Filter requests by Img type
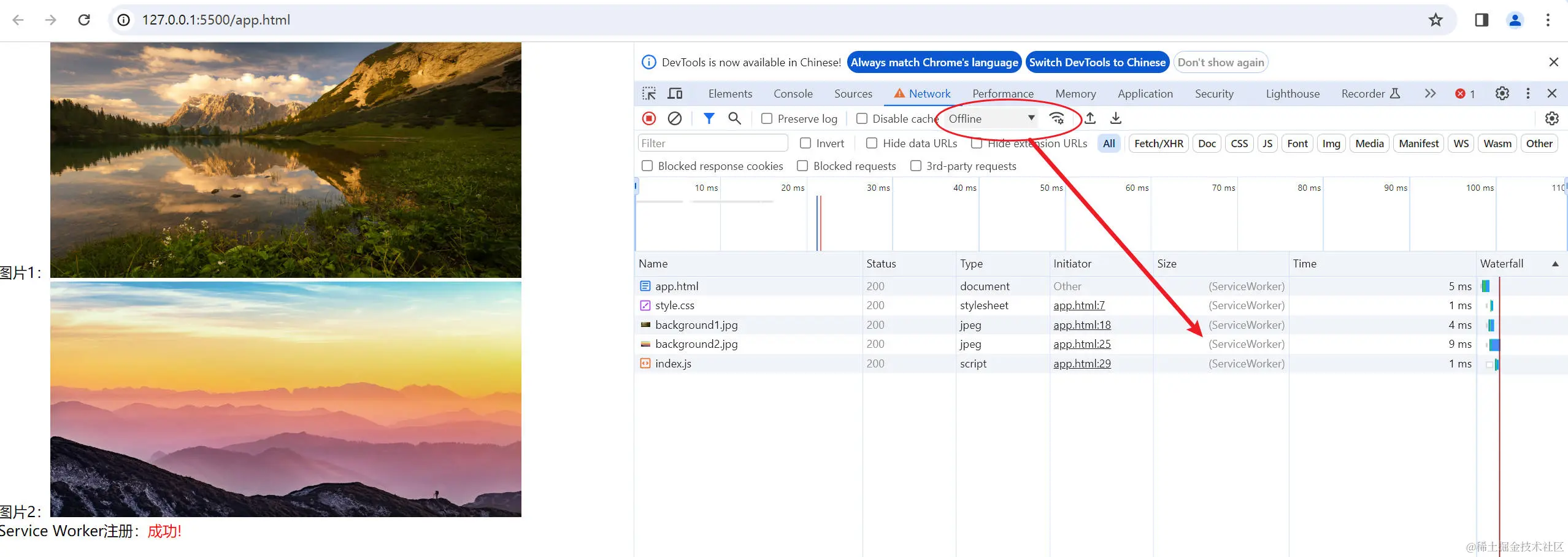The width and height of the screenshot is (1568, 557). click(x=1331, y=144)
